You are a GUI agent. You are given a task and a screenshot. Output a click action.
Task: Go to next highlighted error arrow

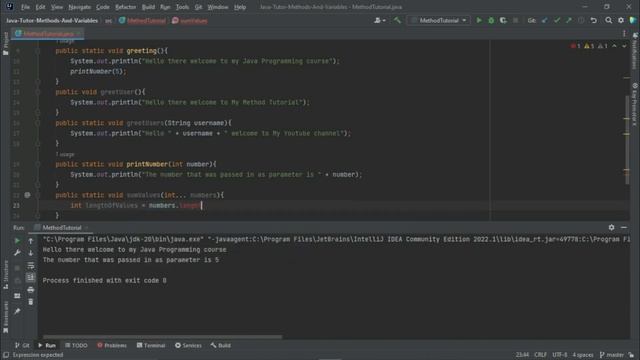pyautogui.click(x=624, y=46)
